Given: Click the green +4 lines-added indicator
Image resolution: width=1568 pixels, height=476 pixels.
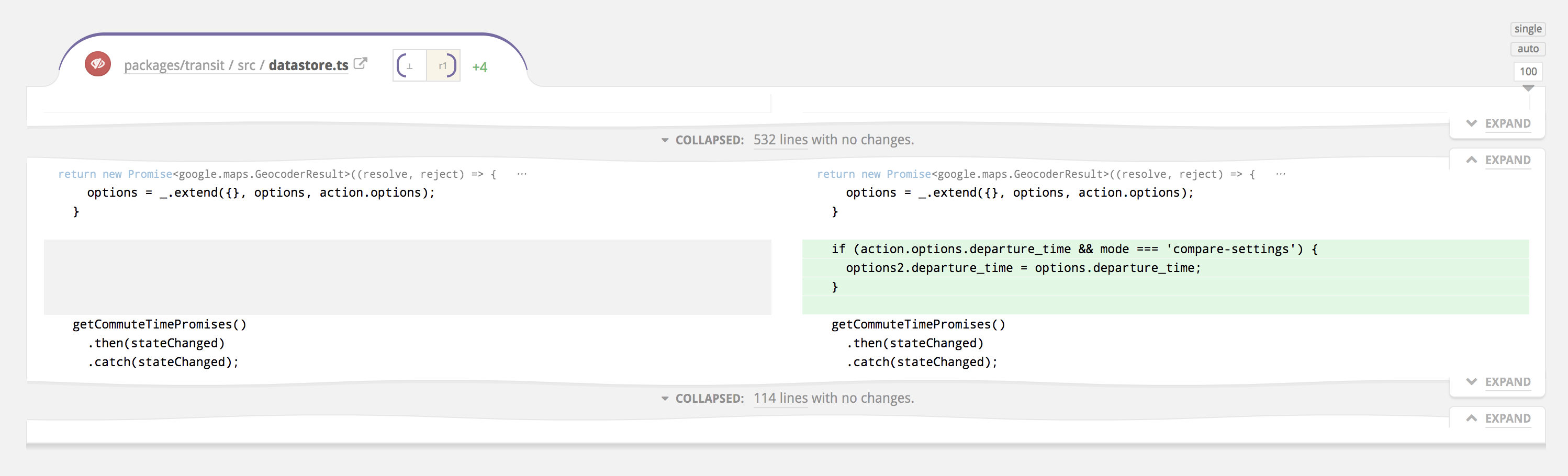Looking at the screenshot, I should tap(479, 67).
